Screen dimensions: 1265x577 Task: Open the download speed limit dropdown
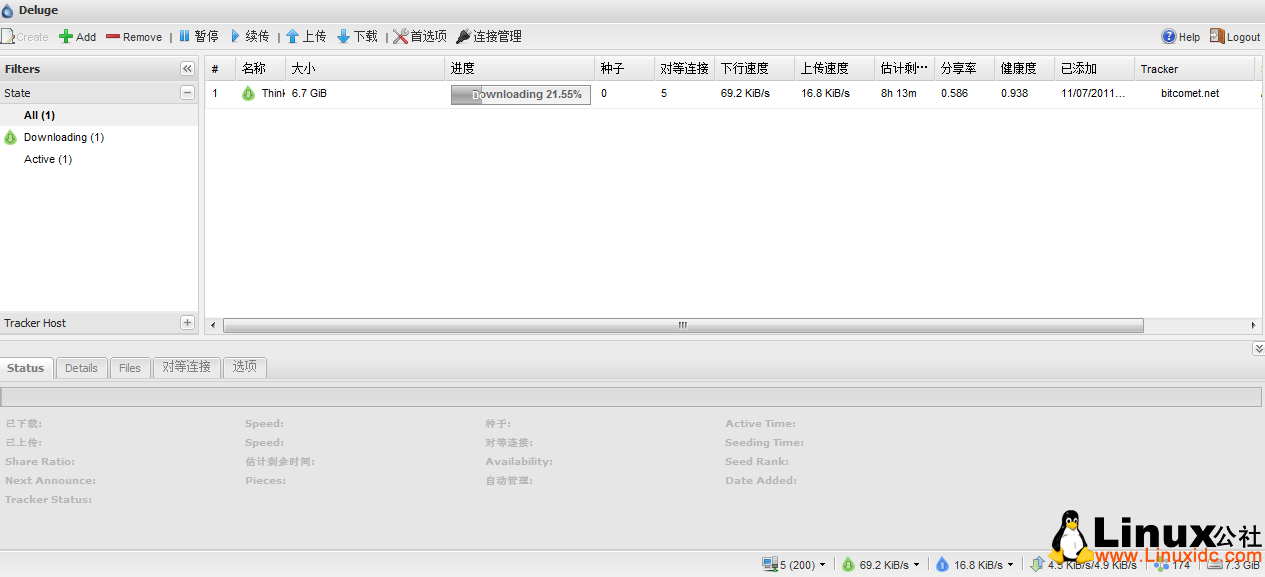click(915, 564)
